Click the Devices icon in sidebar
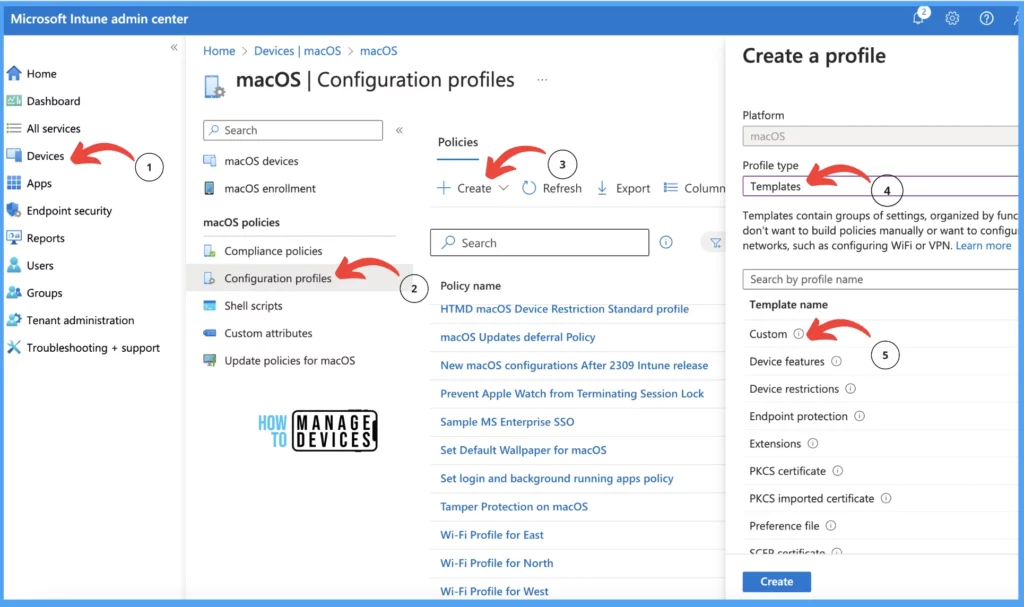The height and width of the screenshot is (607, 1024). click(14, 156)
